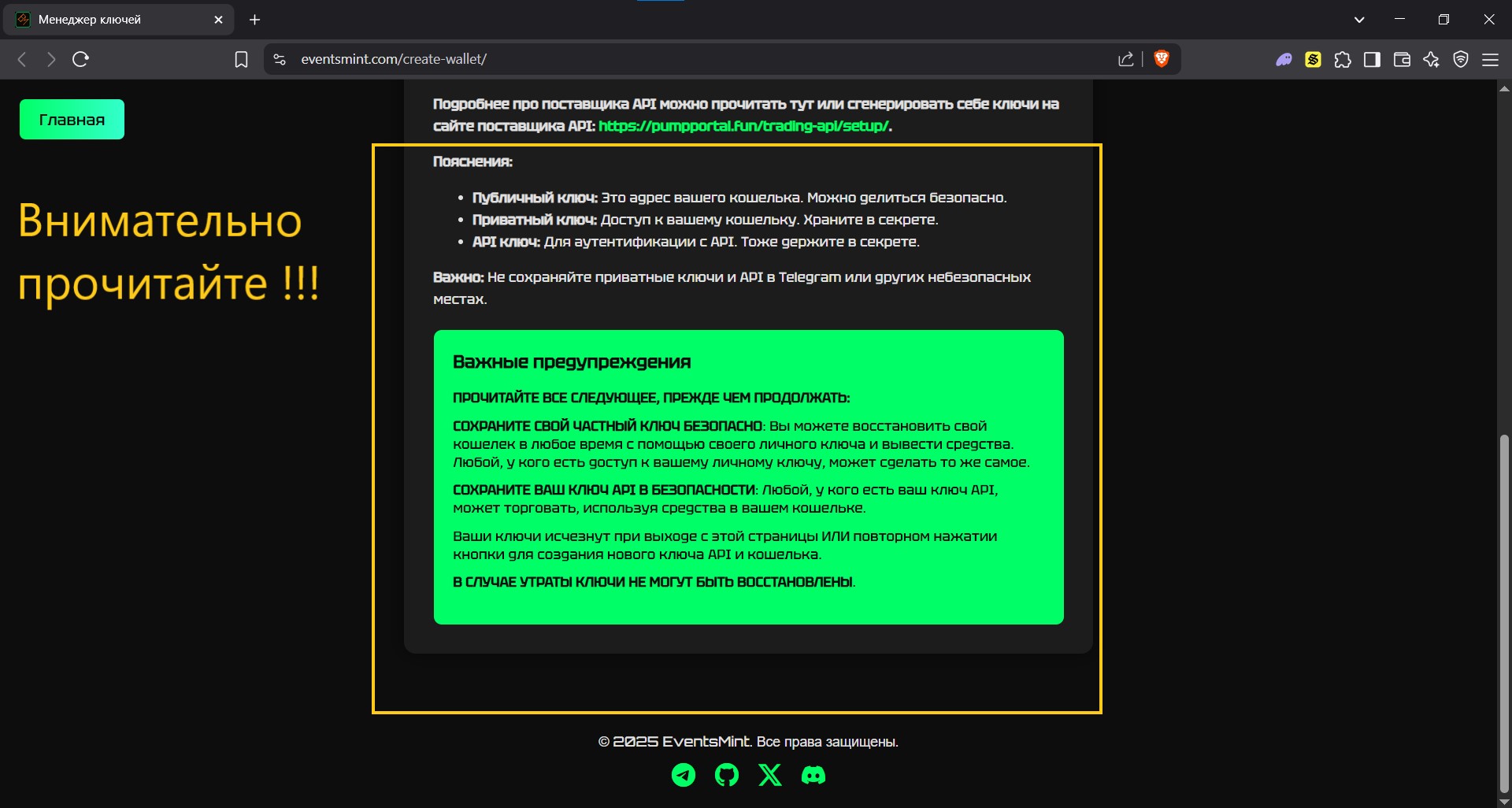Screen dimensions: 1512x808
Task: Open the Brave hamburger main menu
Action: click(1490, 60)
